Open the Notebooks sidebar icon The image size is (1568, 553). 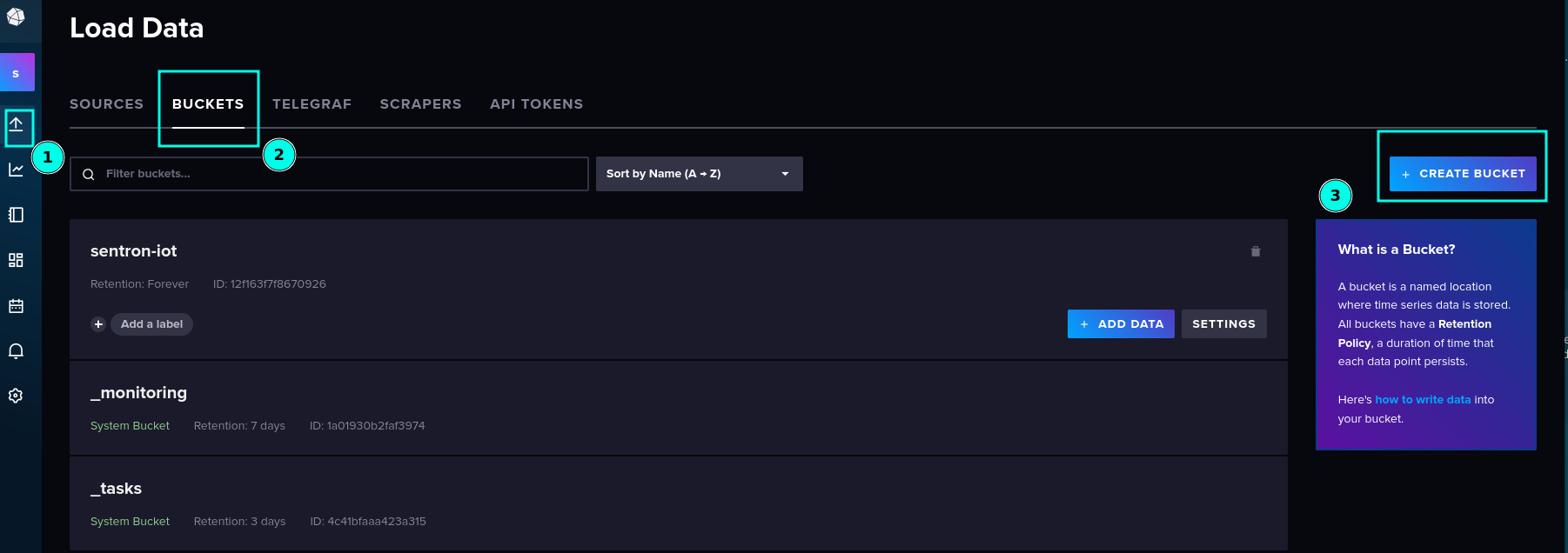click(x=16, y=215)
